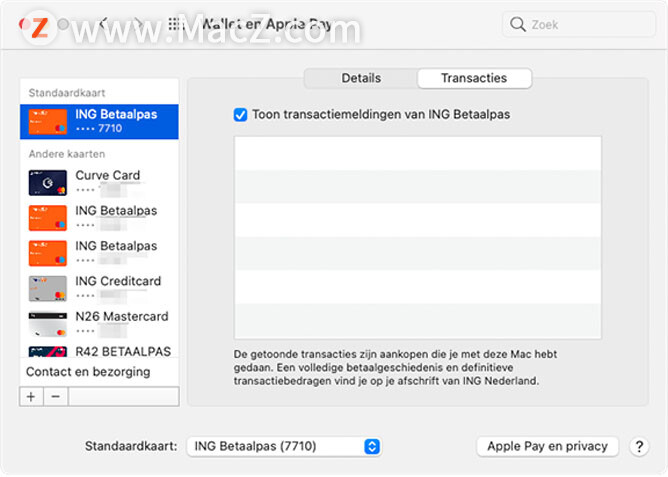The image size is (668, 477).
Task: Select the Curve Card entry
Action: coord(99,182)
